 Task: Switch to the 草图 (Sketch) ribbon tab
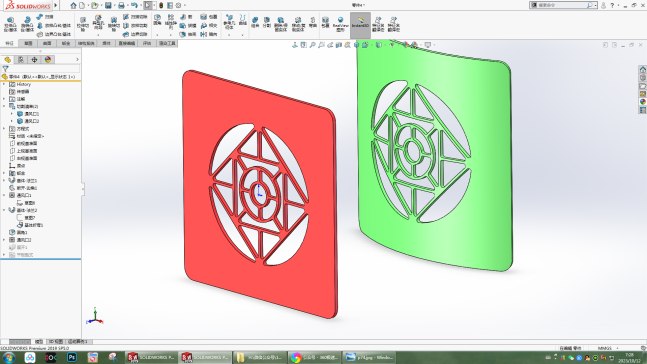point(28,43)
